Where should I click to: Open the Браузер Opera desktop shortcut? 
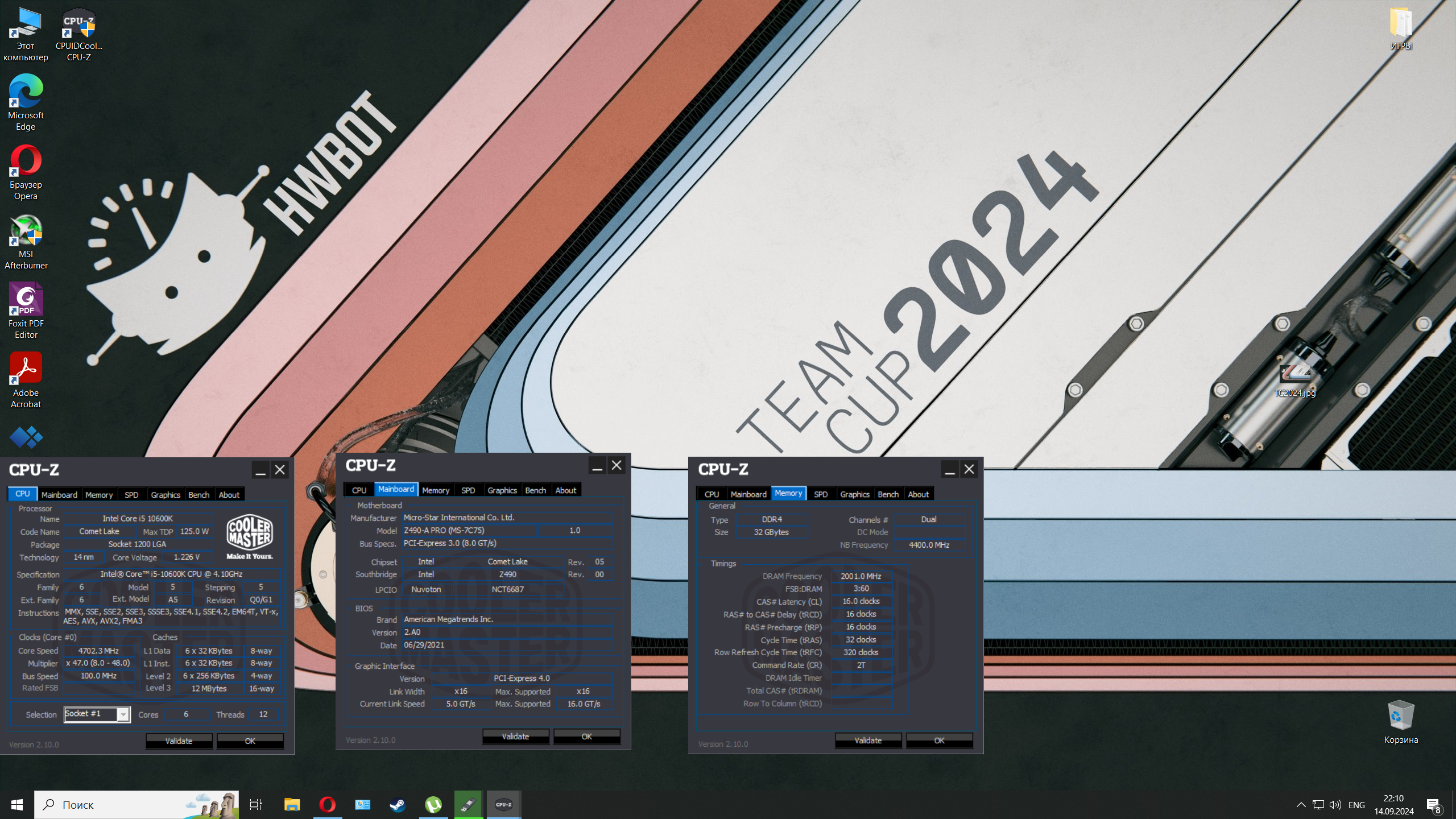click(26, 172)
